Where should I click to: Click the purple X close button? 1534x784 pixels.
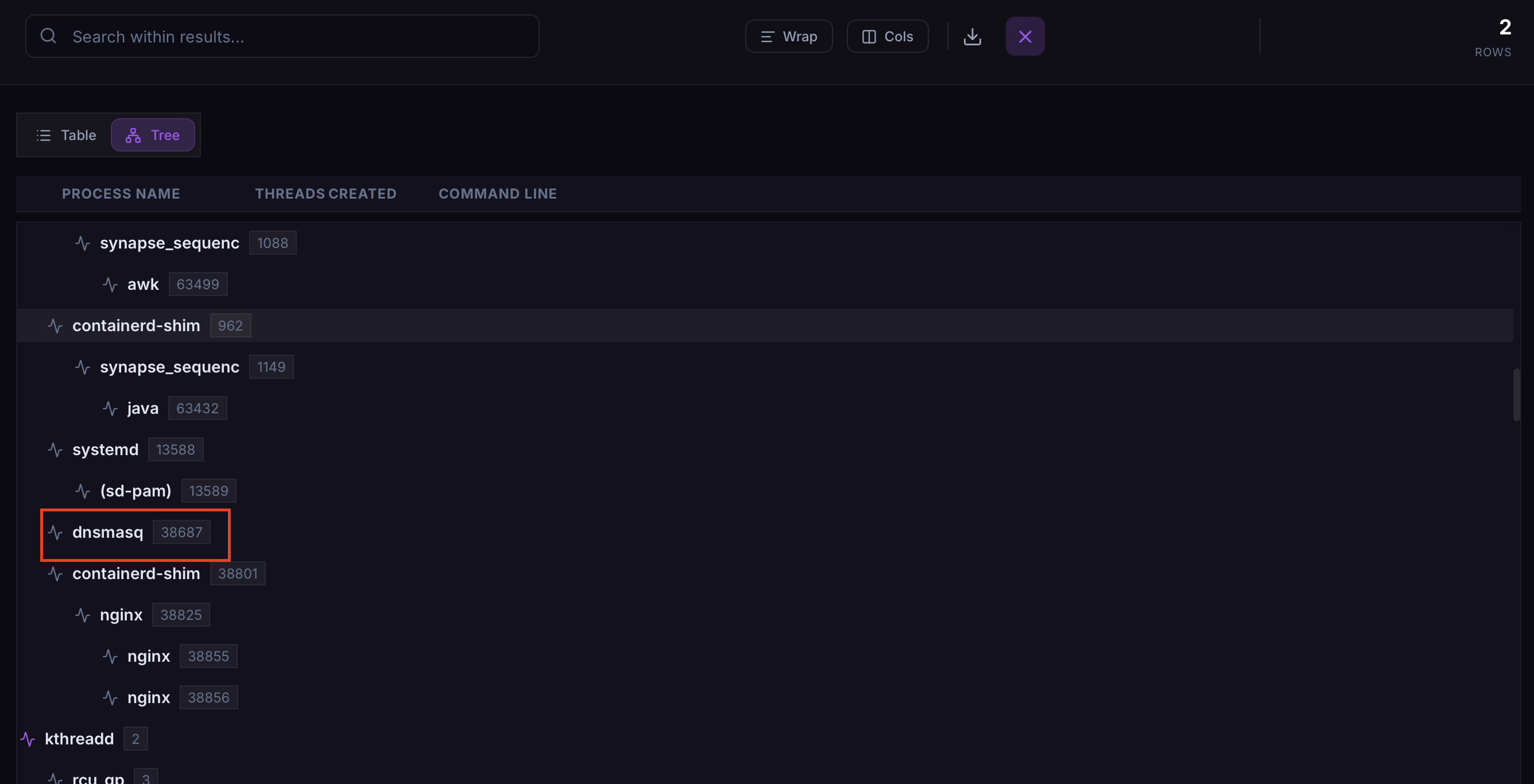1024,37
